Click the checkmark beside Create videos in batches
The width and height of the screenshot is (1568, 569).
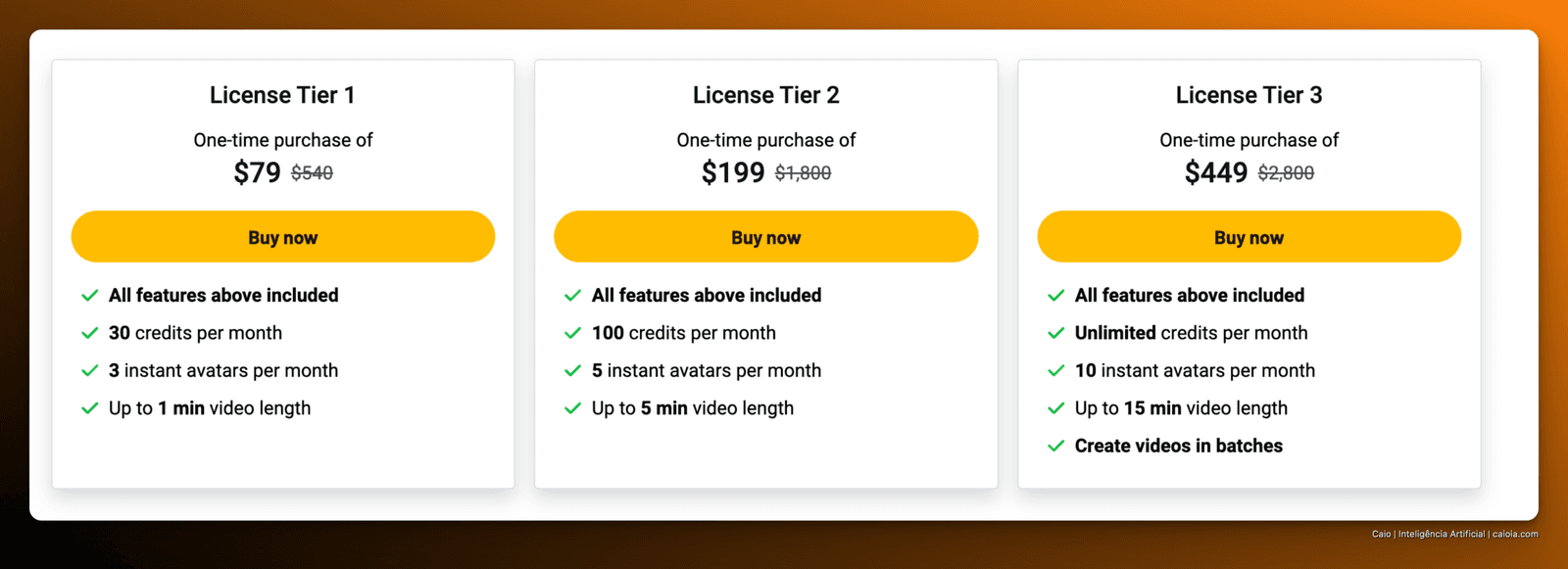tap(1056, 446)
